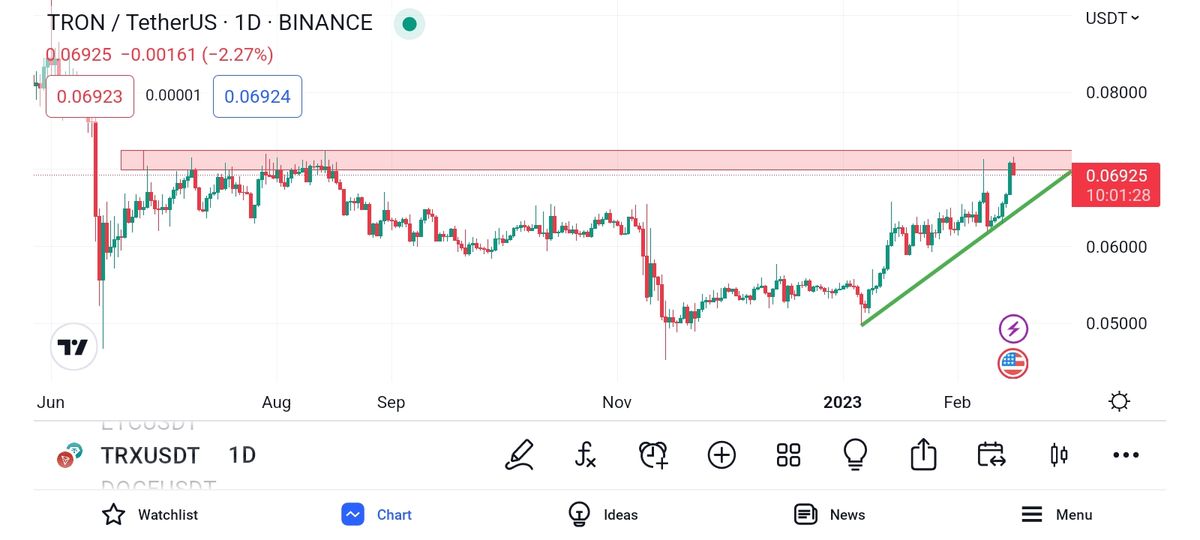The height and width of the screenshot is (540, 1200).
Task: Click the blue buy price 0.06924 button
Action: 257,97
